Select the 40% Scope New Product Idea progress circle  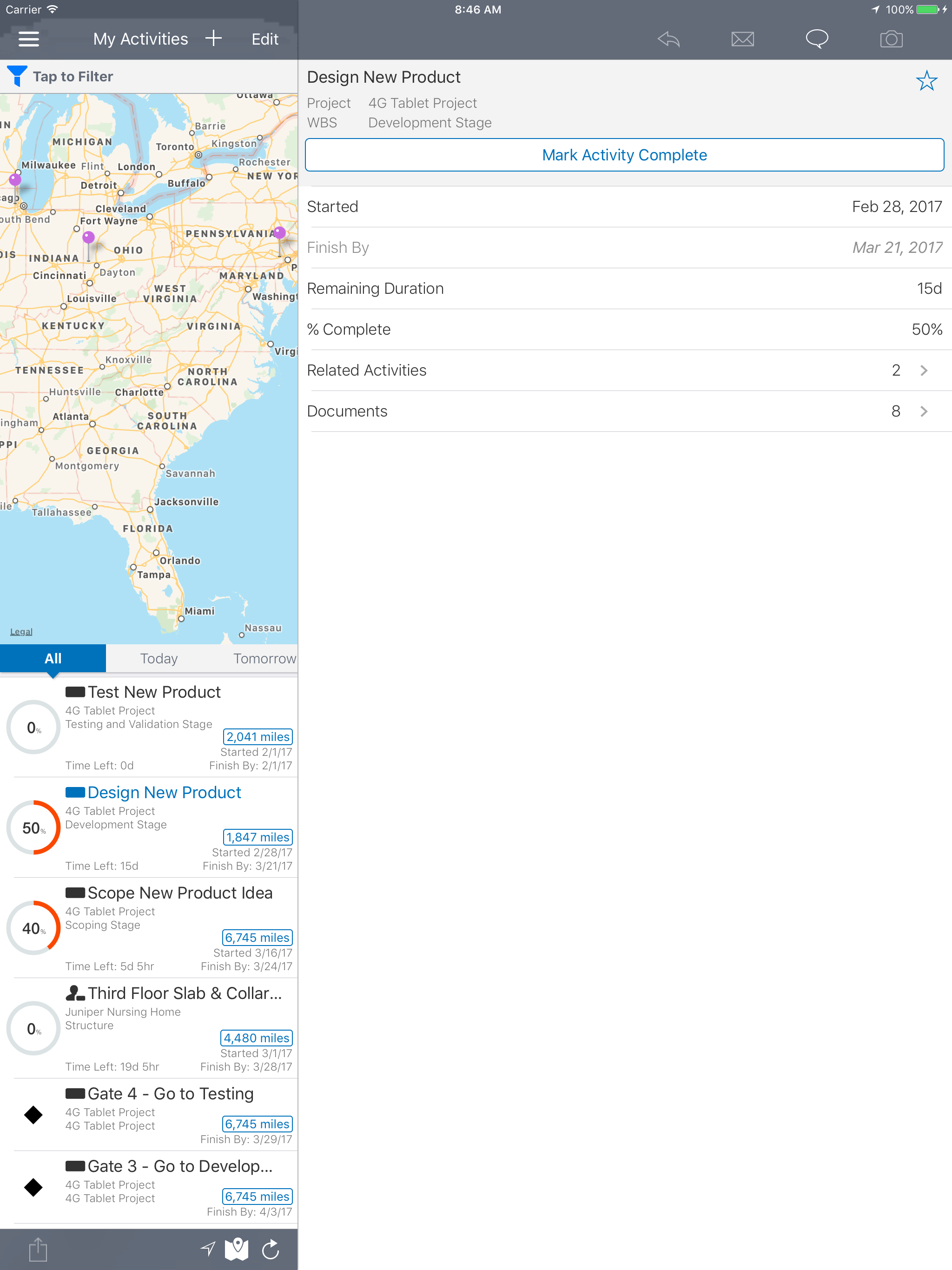coord(33,928)
